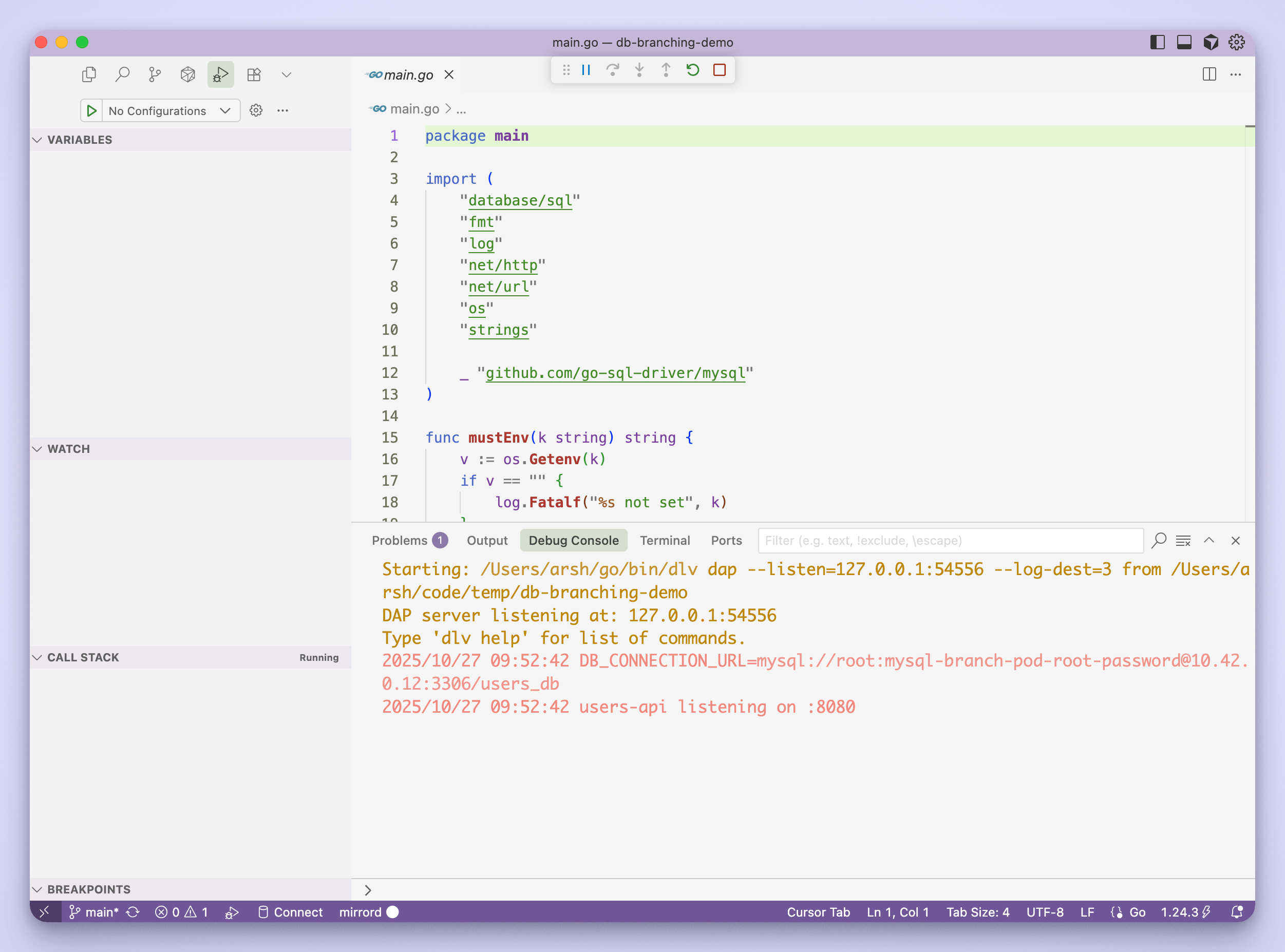Click the main* branch in status bar
1285x952 pixels.
click(x=94, y=912)
